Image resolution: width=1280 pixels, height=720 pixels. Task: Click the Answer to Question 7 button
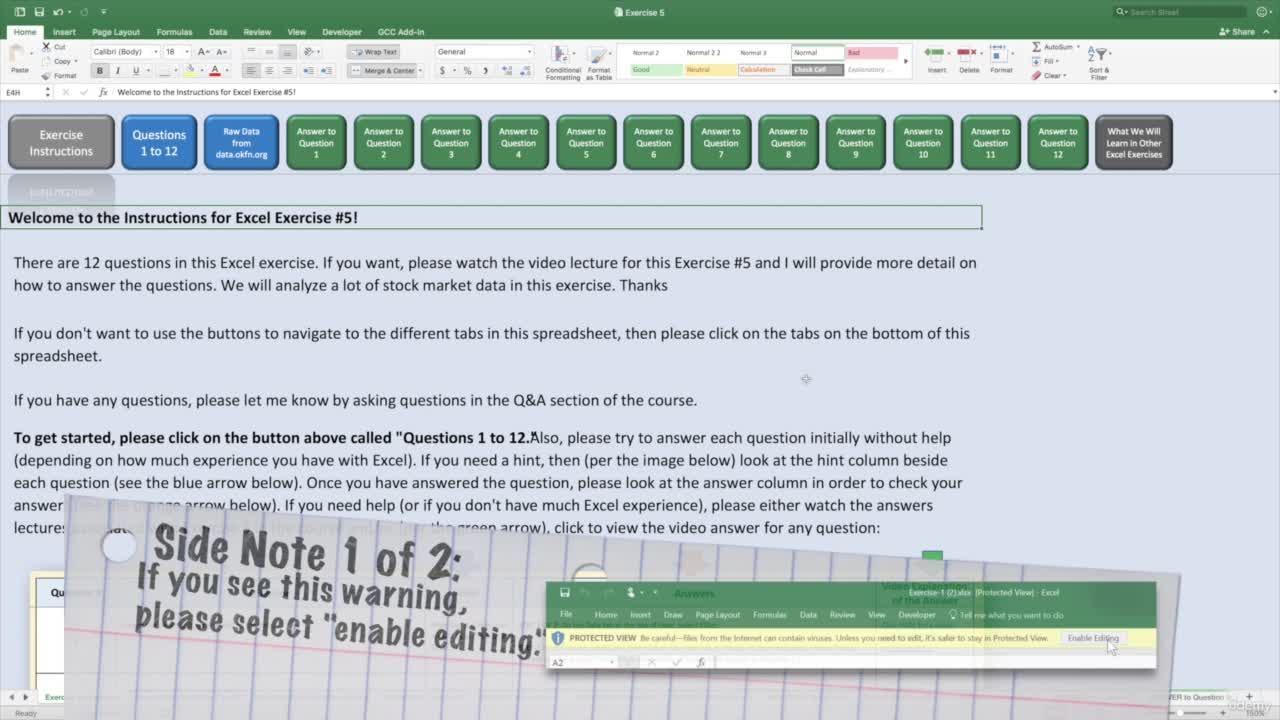point(721,142)
